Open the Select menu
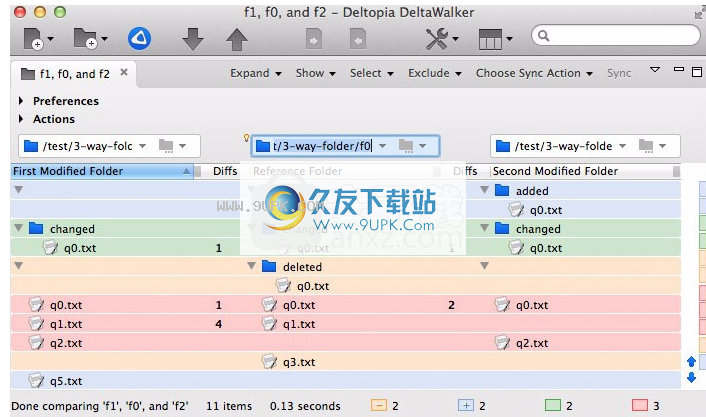The height and width of the screenshot is (417, 706). coord(371,73)
